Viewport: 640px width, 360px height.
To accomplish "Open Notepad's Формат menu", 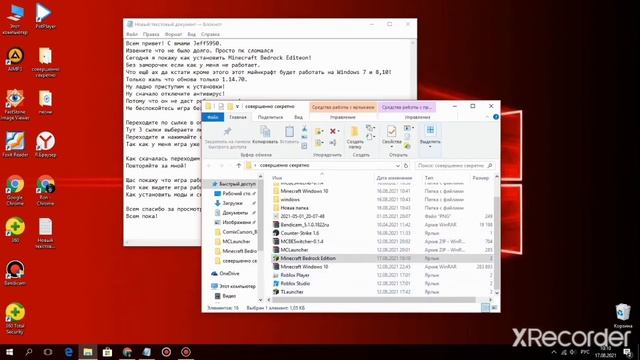I will (x=173, y=34).
